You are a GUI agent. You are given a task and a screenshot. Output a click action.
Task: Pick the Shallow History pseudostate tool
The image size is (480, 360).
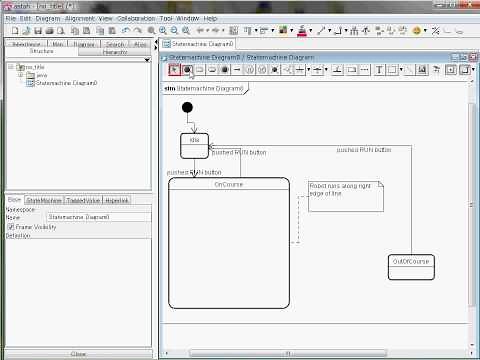(x=250, y=70)
